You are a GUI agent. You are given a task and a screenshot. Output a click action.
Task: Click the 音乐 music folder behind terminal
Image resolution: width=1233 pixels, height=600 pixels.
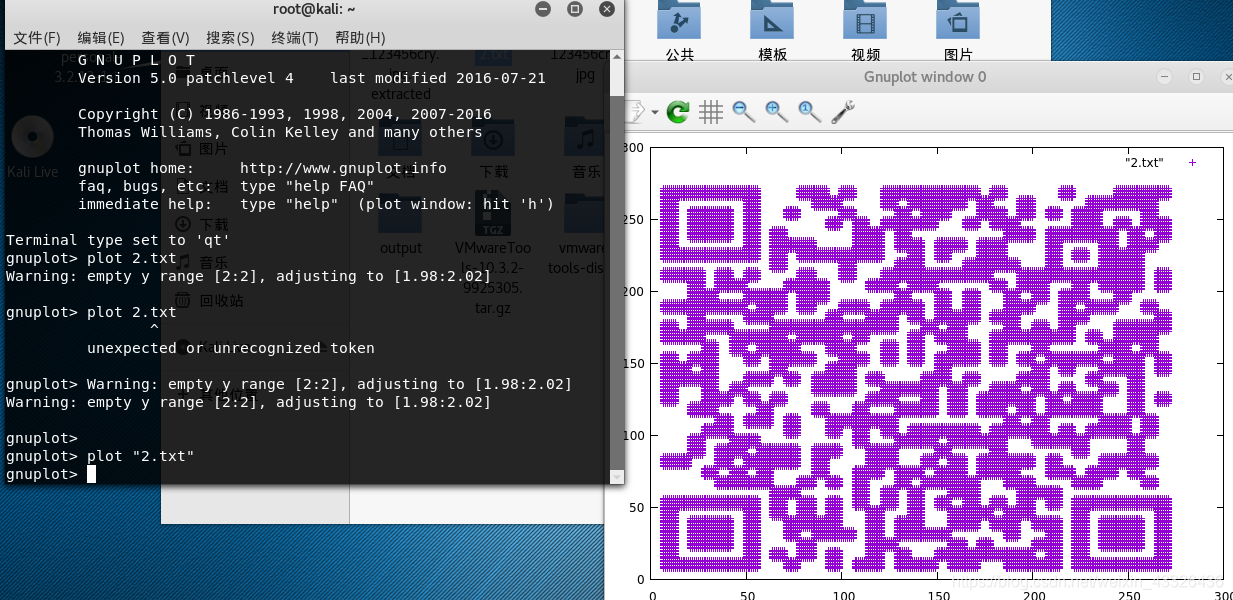point(586,148)
